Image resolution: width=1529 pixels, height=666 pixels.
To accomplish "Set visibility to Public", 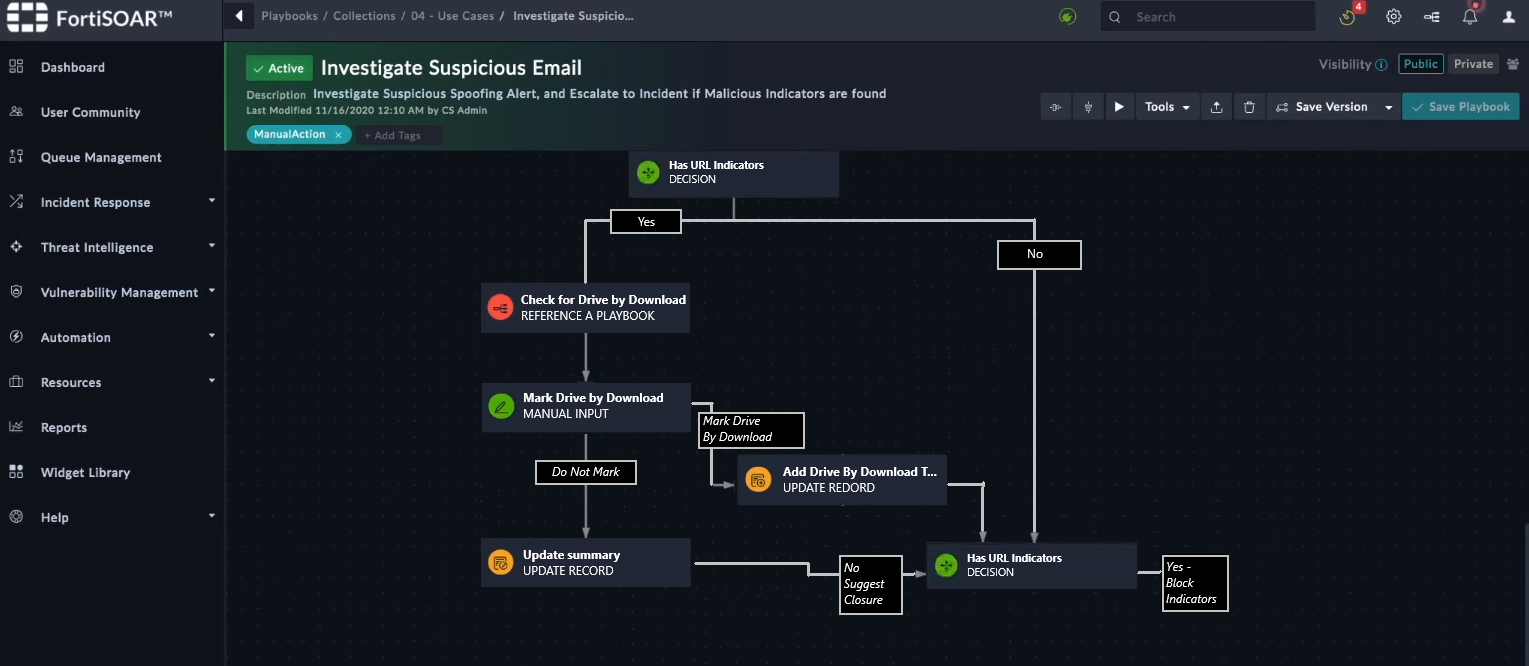I will (x=1420, y=64).
